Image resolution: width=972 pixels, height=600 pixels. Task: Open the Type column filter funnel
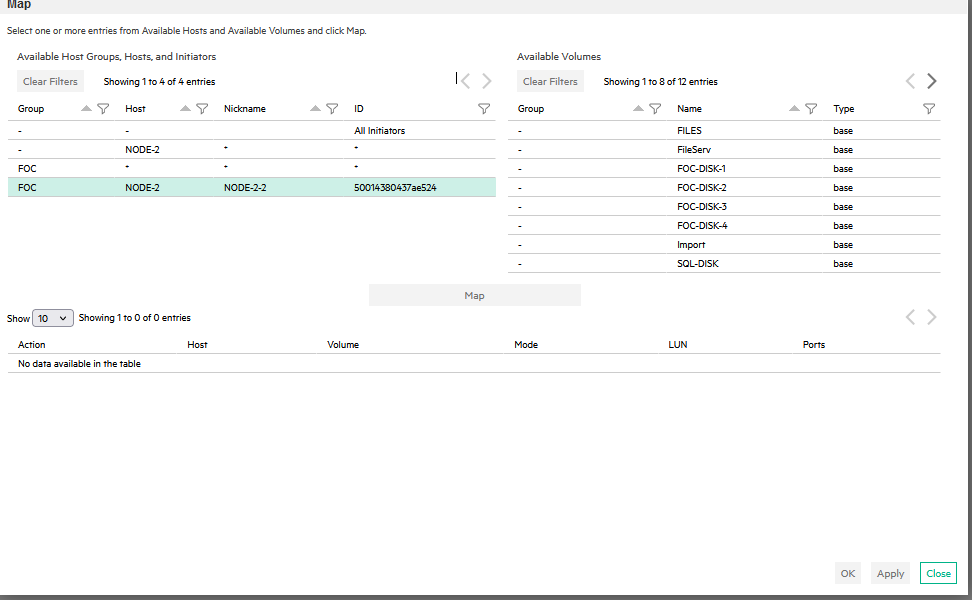[929, 108]
